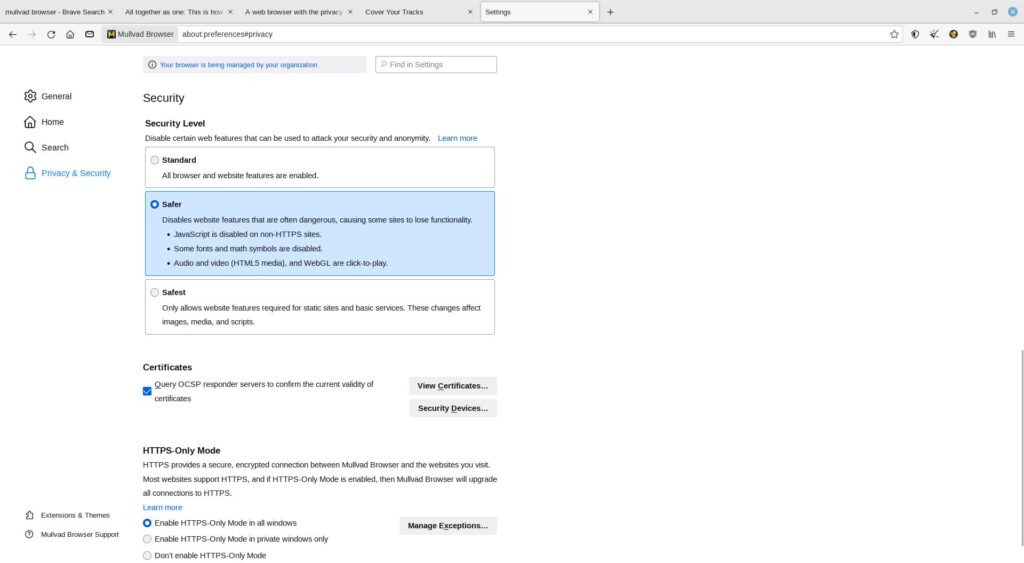1024x563 pixels.
Task: Bookmark this page with the star icon
Action: (x=894, y=34)
